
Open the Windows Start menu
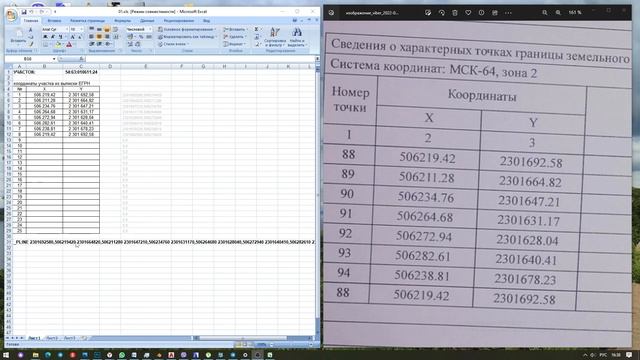coord(6,355)
